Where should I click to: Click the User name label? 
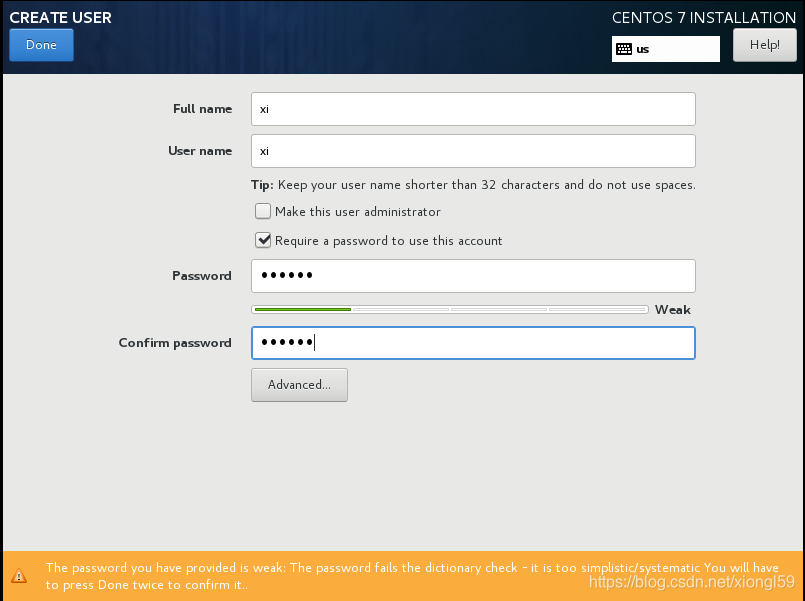200,151
